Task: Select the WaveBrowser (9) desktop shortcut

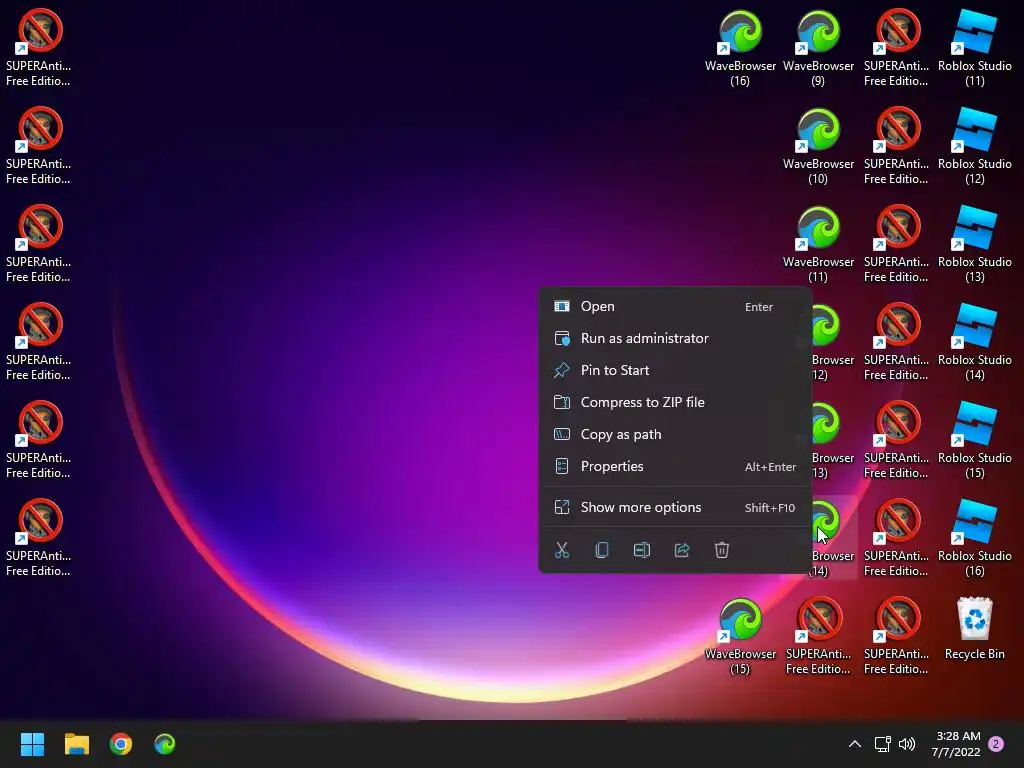Action: tap(818, 48)
